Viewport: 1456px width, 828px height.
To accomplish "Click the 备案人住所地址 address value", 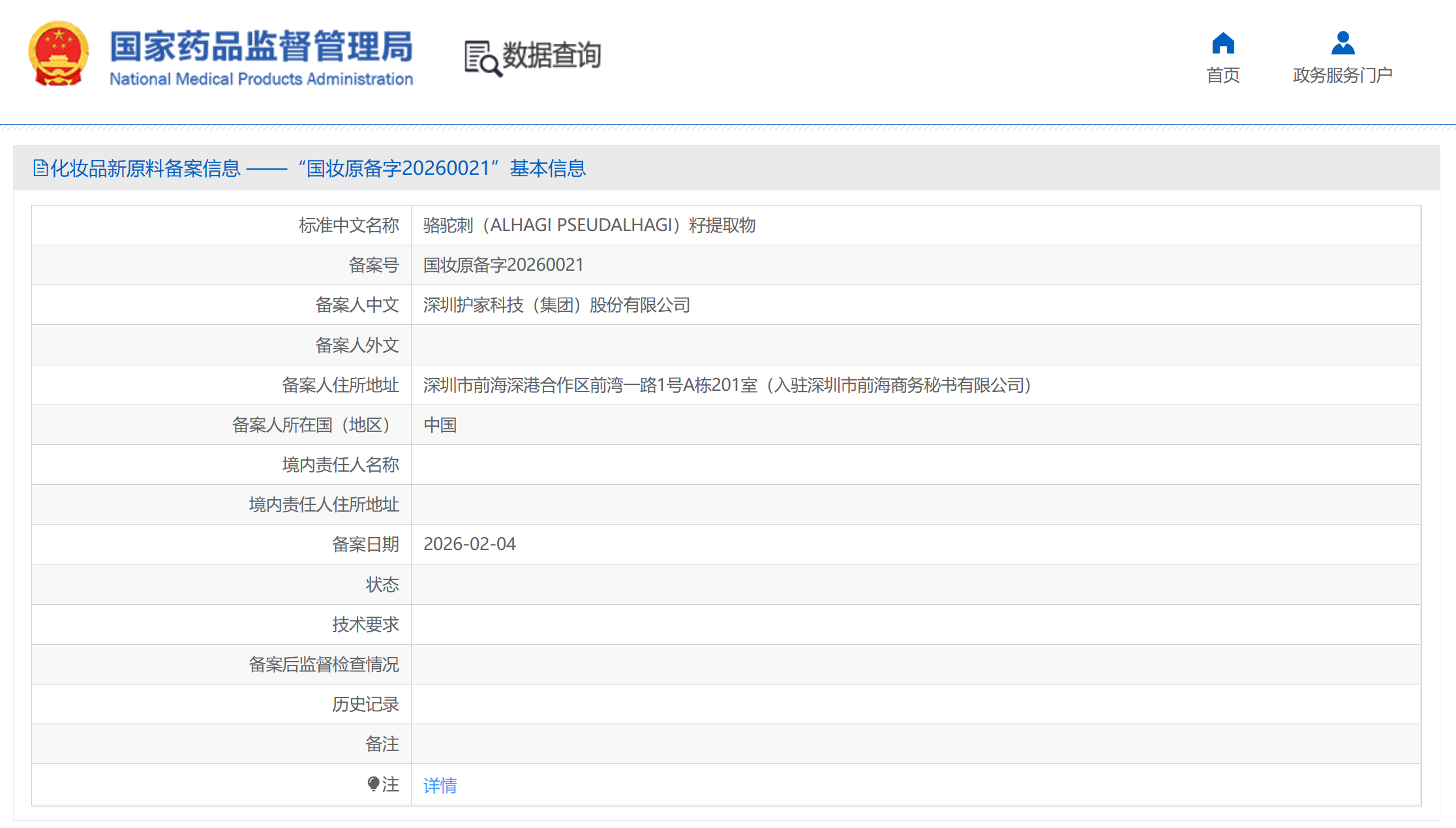I will (x=727, y=385).
